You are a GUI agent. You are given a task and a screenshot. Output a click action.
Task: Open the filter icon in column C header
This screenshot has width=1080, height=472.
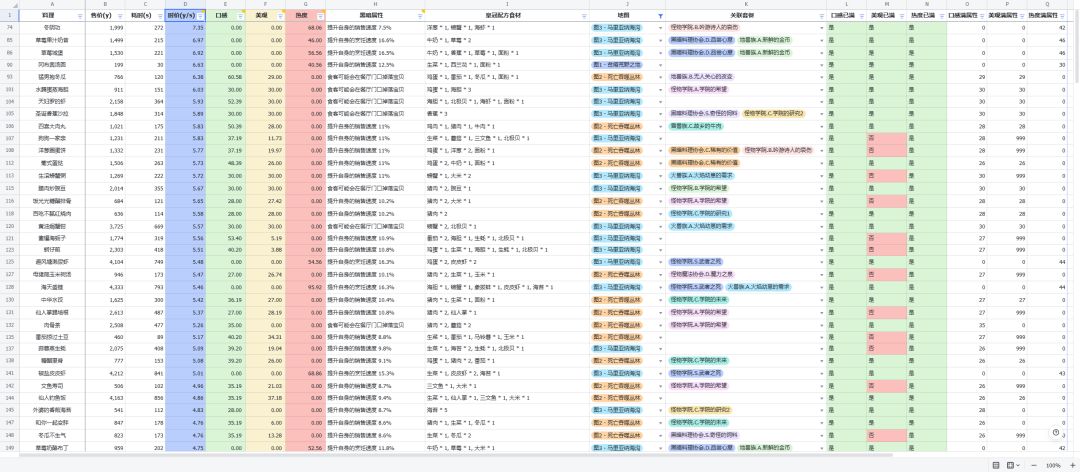point(160,15)
